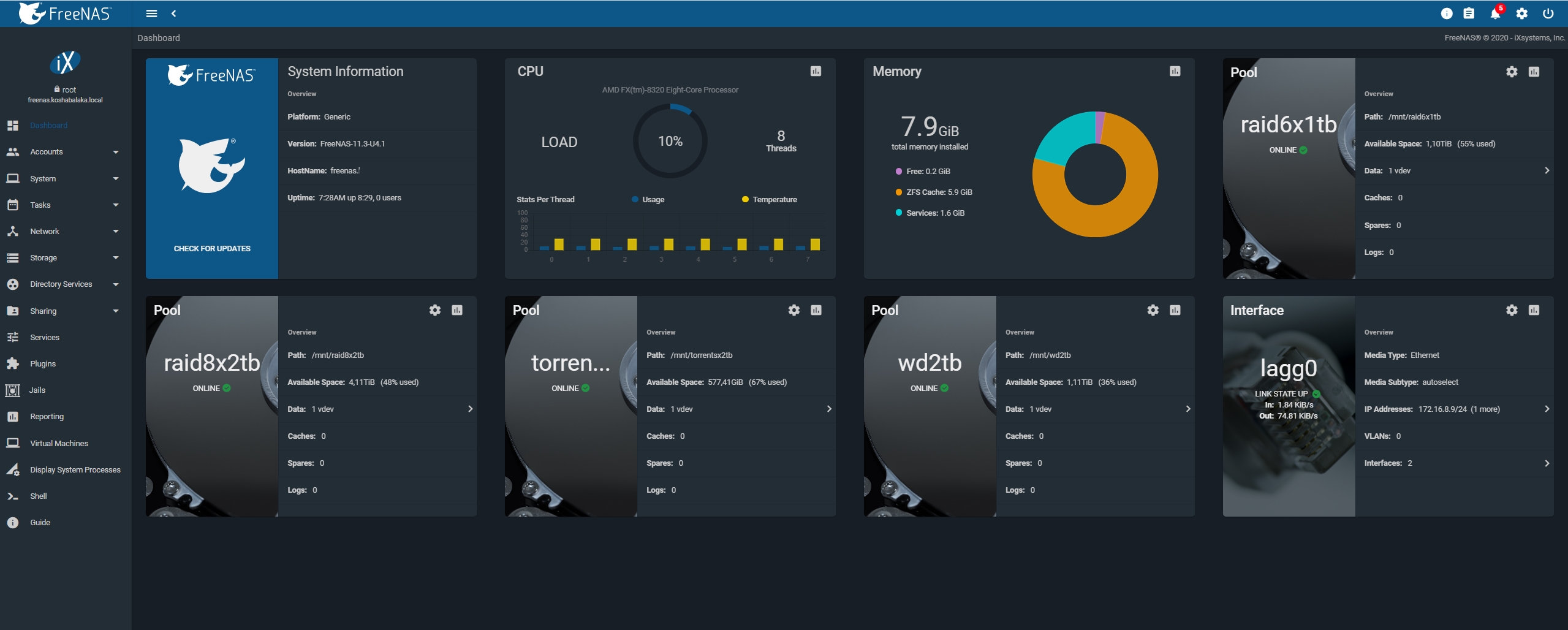Toggle the hamburger sidebar menu
This screenshot has height=630, width=1568.
(x=151, y=13)
